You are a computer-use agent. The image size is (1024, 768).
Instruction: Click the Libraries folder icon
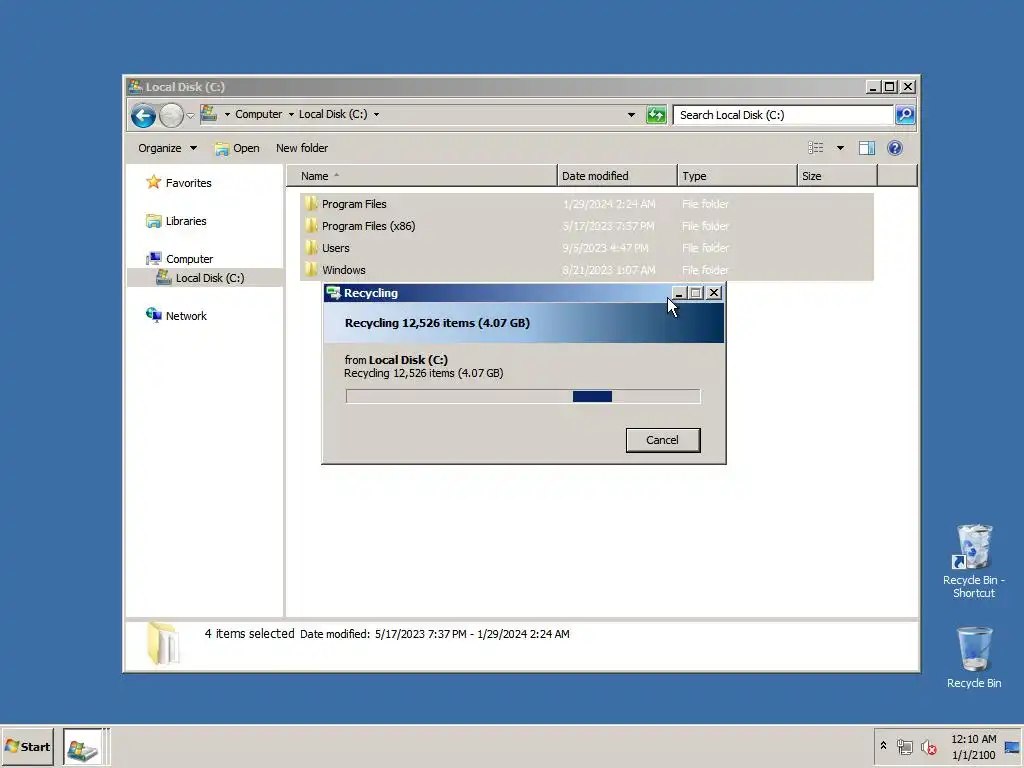point(153,221)
